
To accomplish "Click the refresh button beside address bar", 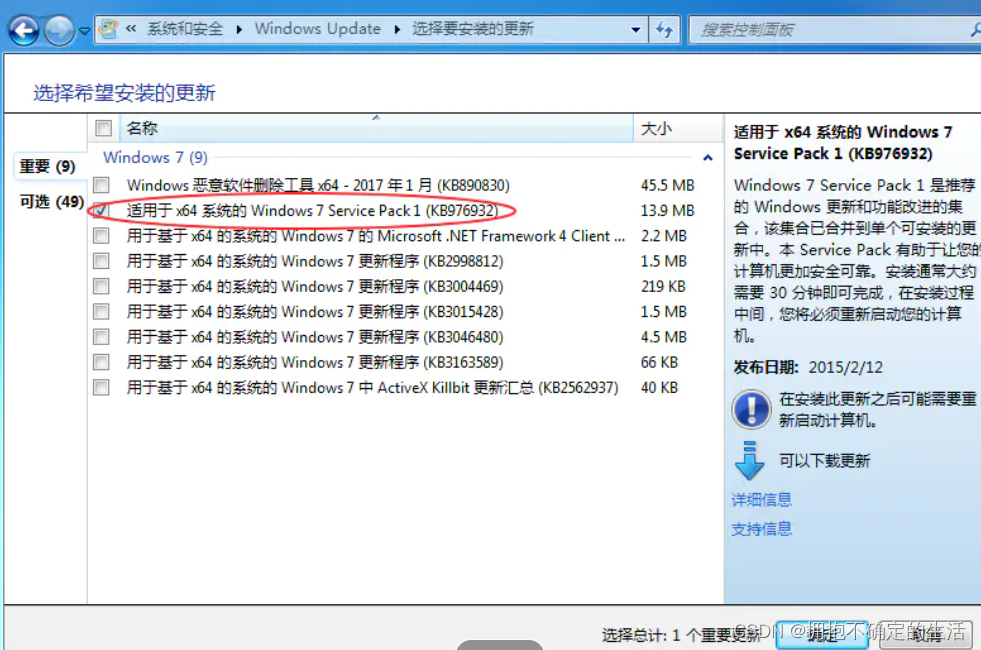I will tap(664, 29).
